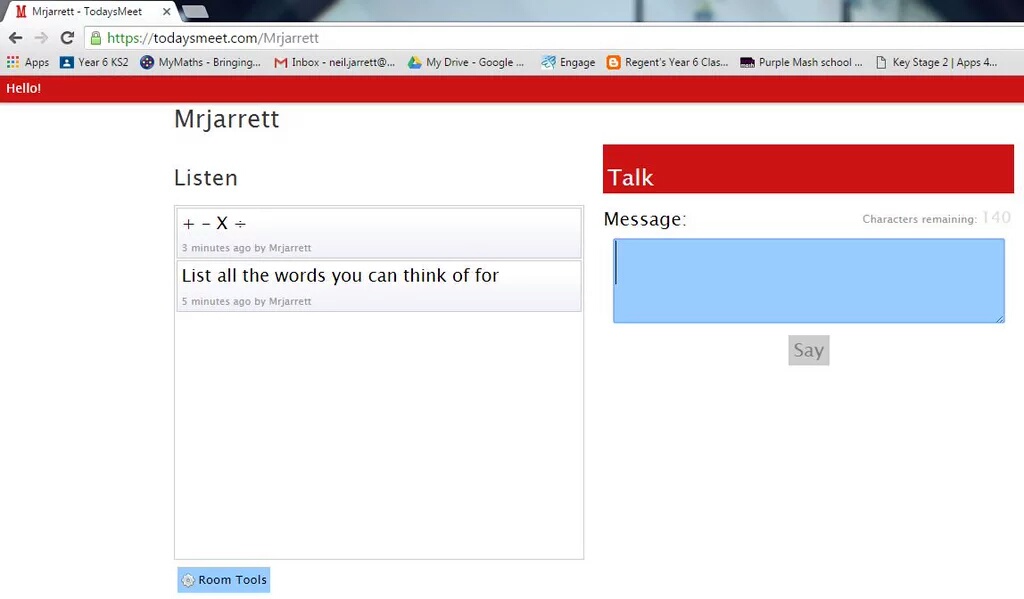Image resolution: width=1024 pixels, height=599 pixels.
Task: Open Room Tools
Action: tap(224, 580)
